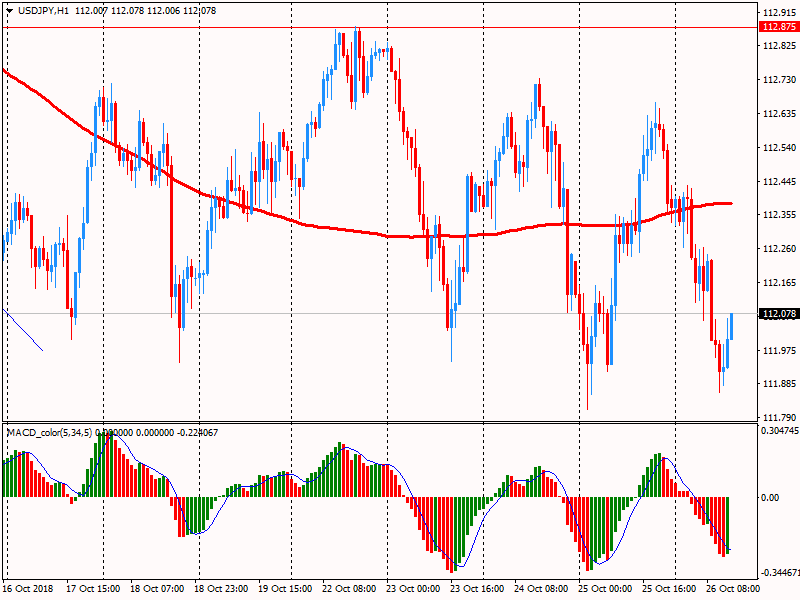Click the 112.260 price scale value
Screen dimensions: 800x600
(779, 249)
